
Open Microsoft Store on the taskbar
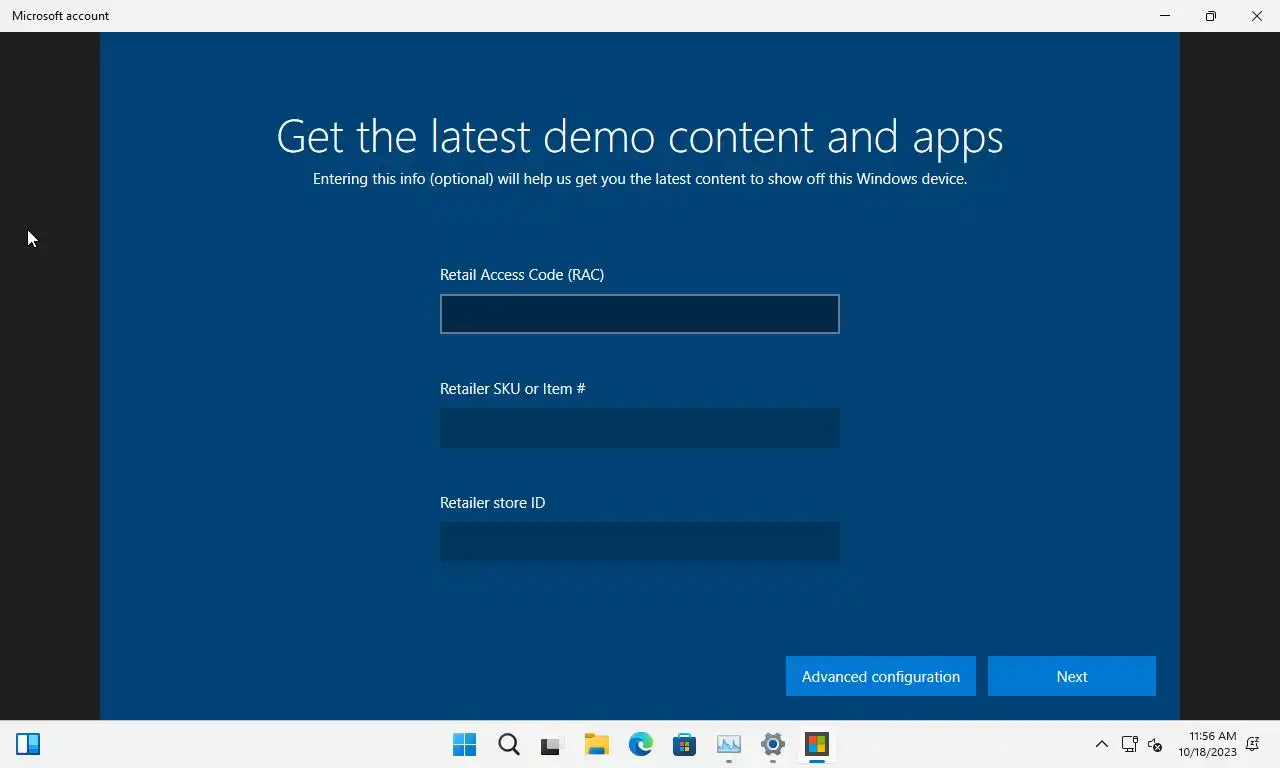click(x=685, y=744)
